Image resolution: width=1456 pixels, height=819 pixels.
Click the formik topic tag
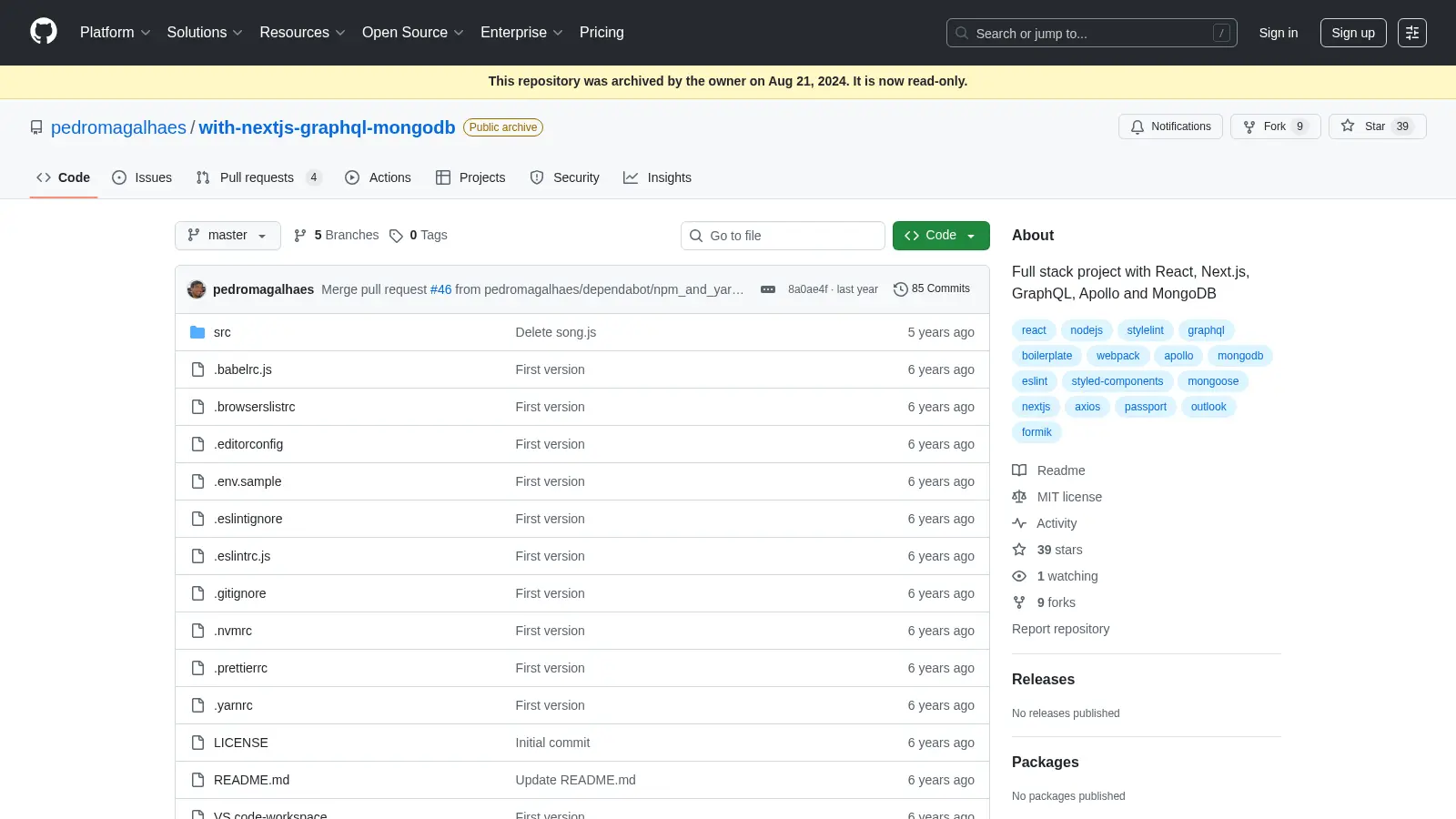1036,432
